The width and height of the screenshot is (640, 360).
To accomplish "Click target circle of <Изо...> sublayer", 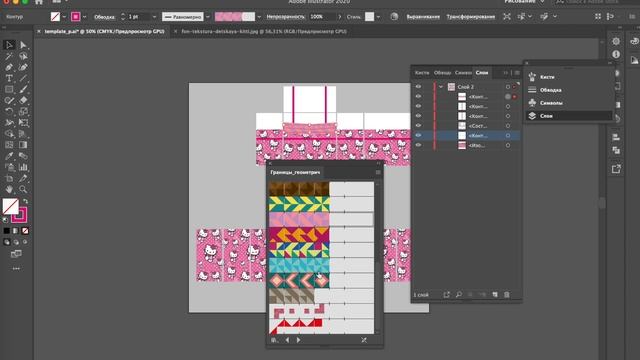I will [x=508, y=145].
